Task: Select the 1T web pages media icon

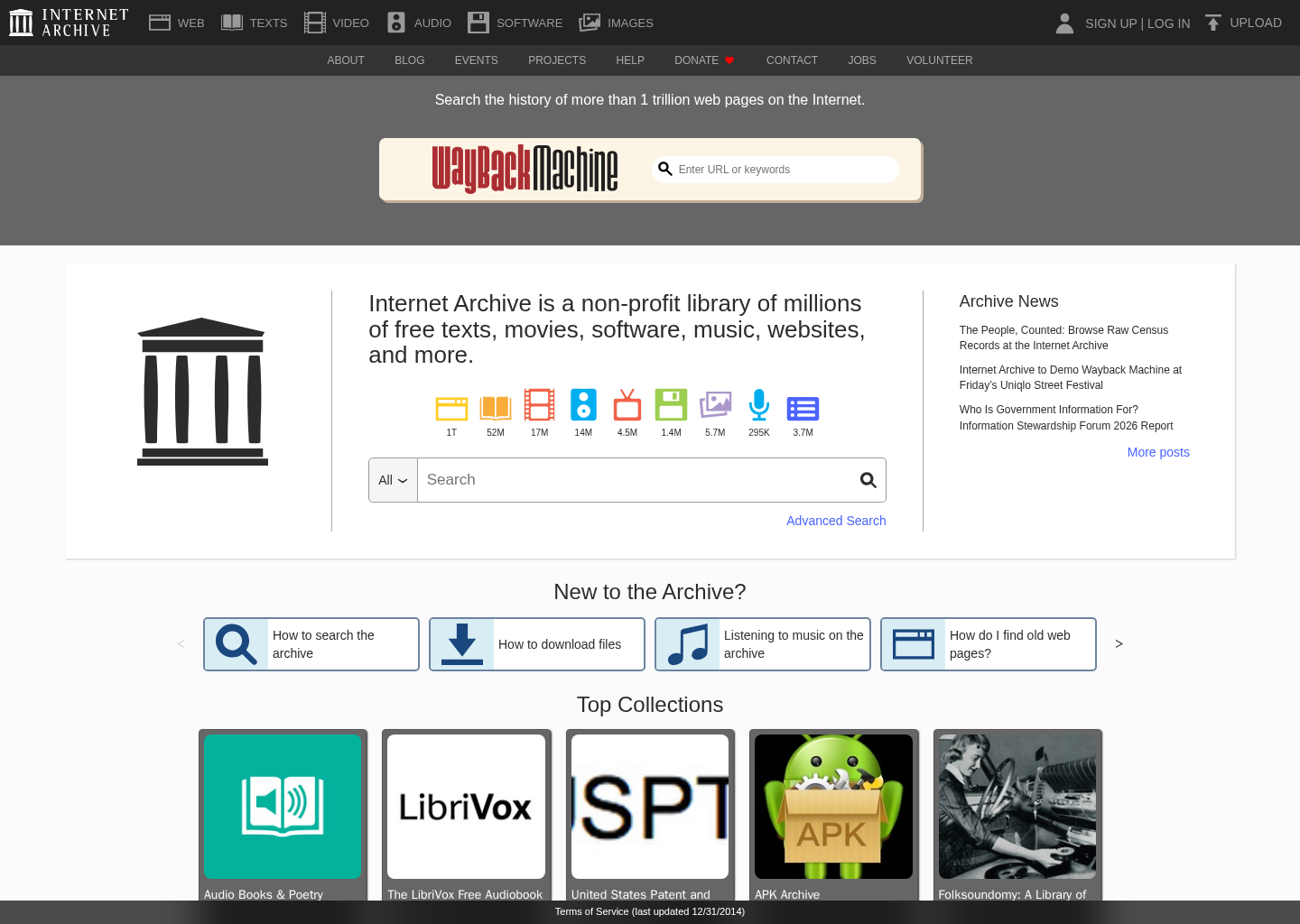Action: point(451,408)
